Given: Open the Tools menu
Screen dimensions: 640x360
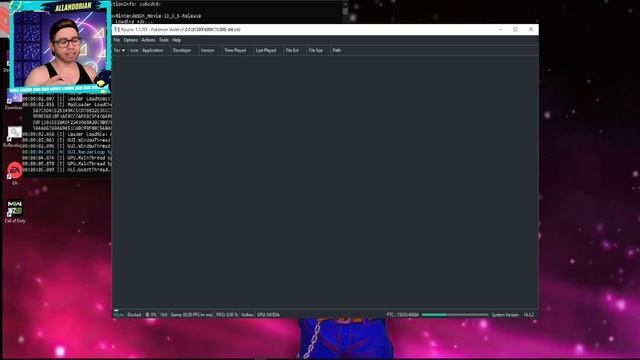Looking at the screenshot, I should click(164, 40).
